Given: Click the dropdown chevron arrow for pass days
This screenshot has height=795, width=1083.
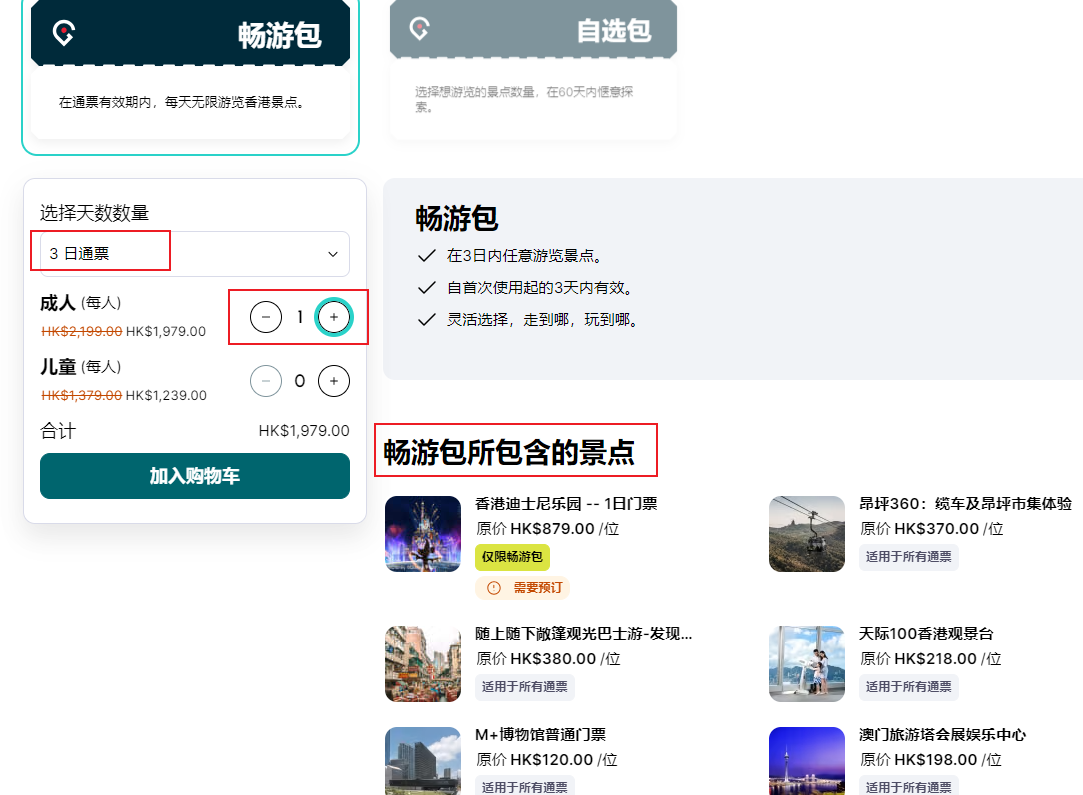Looking at the screenshot, I should (333, 254).
